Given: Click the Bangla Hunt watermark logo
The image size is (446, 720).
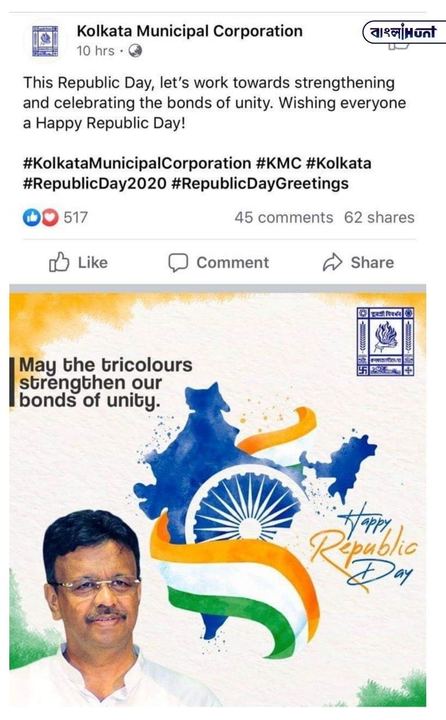Looking at the screenshot, I should pyautogui.click(x=404, y=32).
